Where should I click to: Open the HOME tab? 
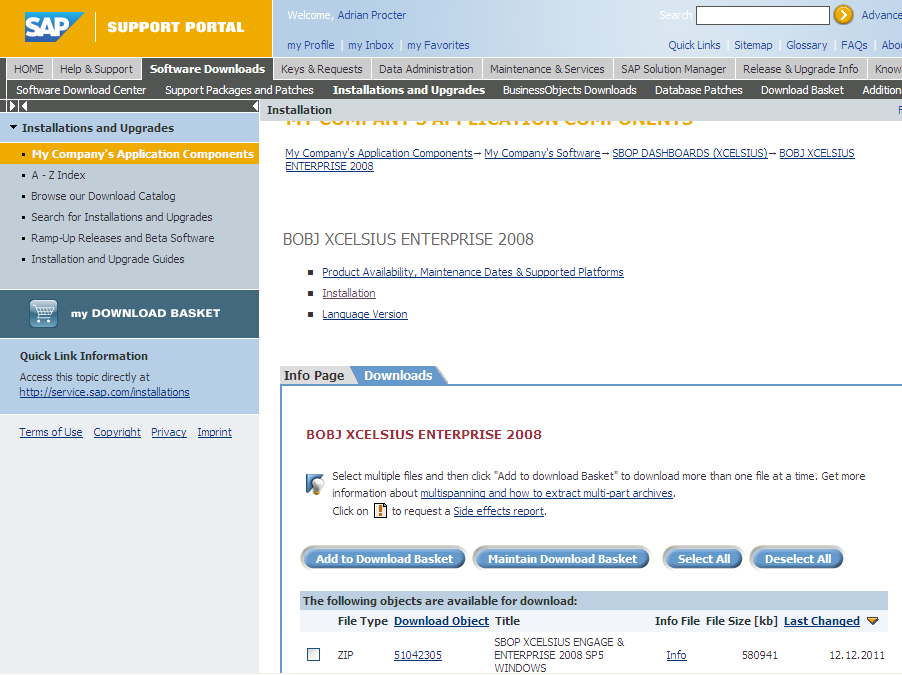pyautogui.click(x=29, y=69)
